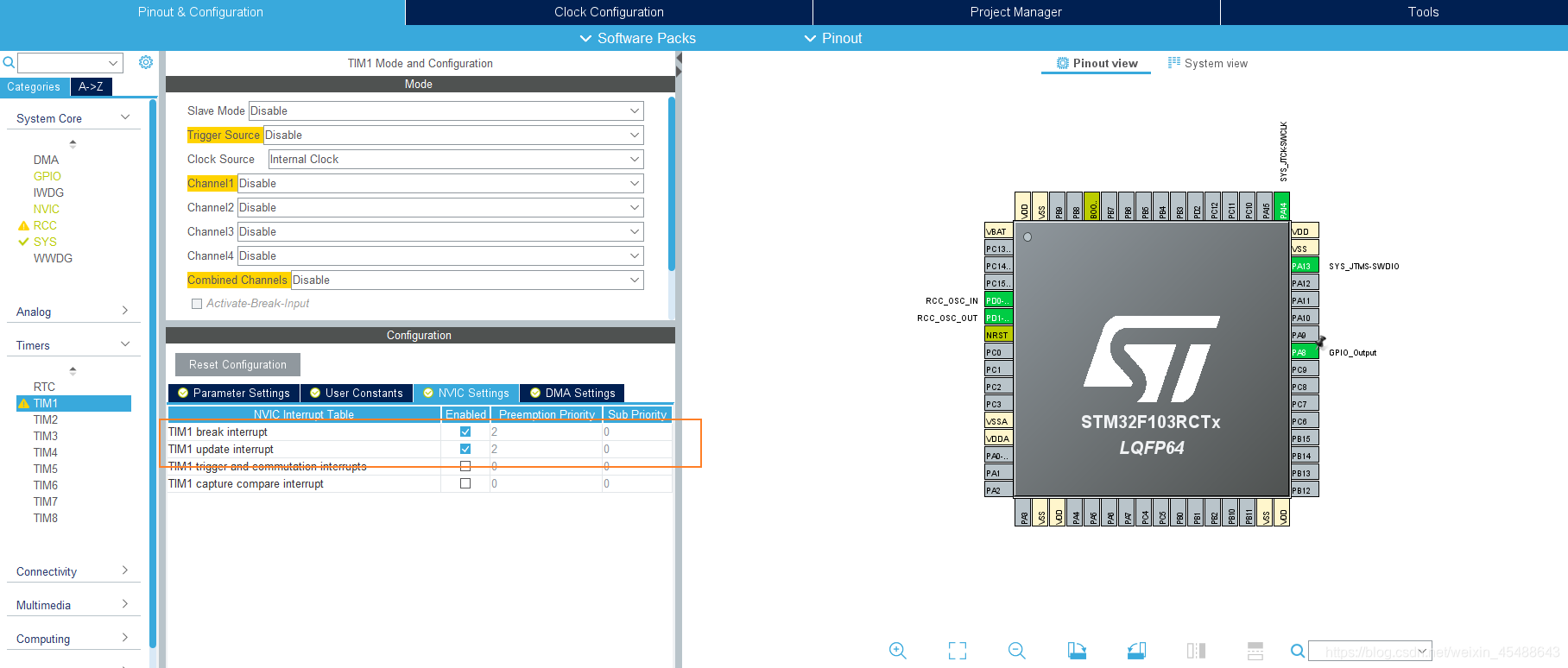Screen dimensions: 1568x668
Task: Select NVIC under System Core
Action: coord(47,209)
